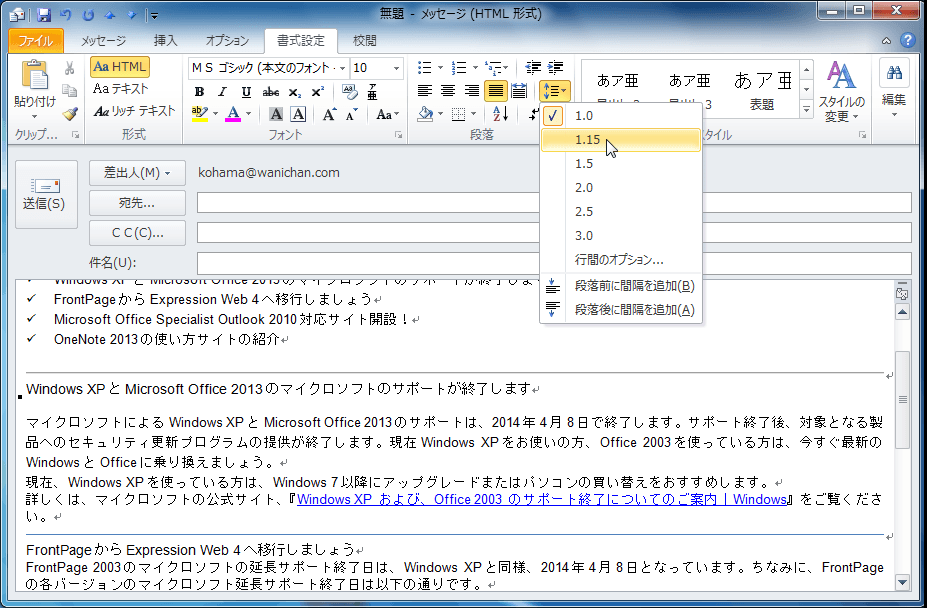Image resolution: width=927 pixels, height=608 pixels.
Task: Click the C C(C)... button
Action: click(137, 233)
